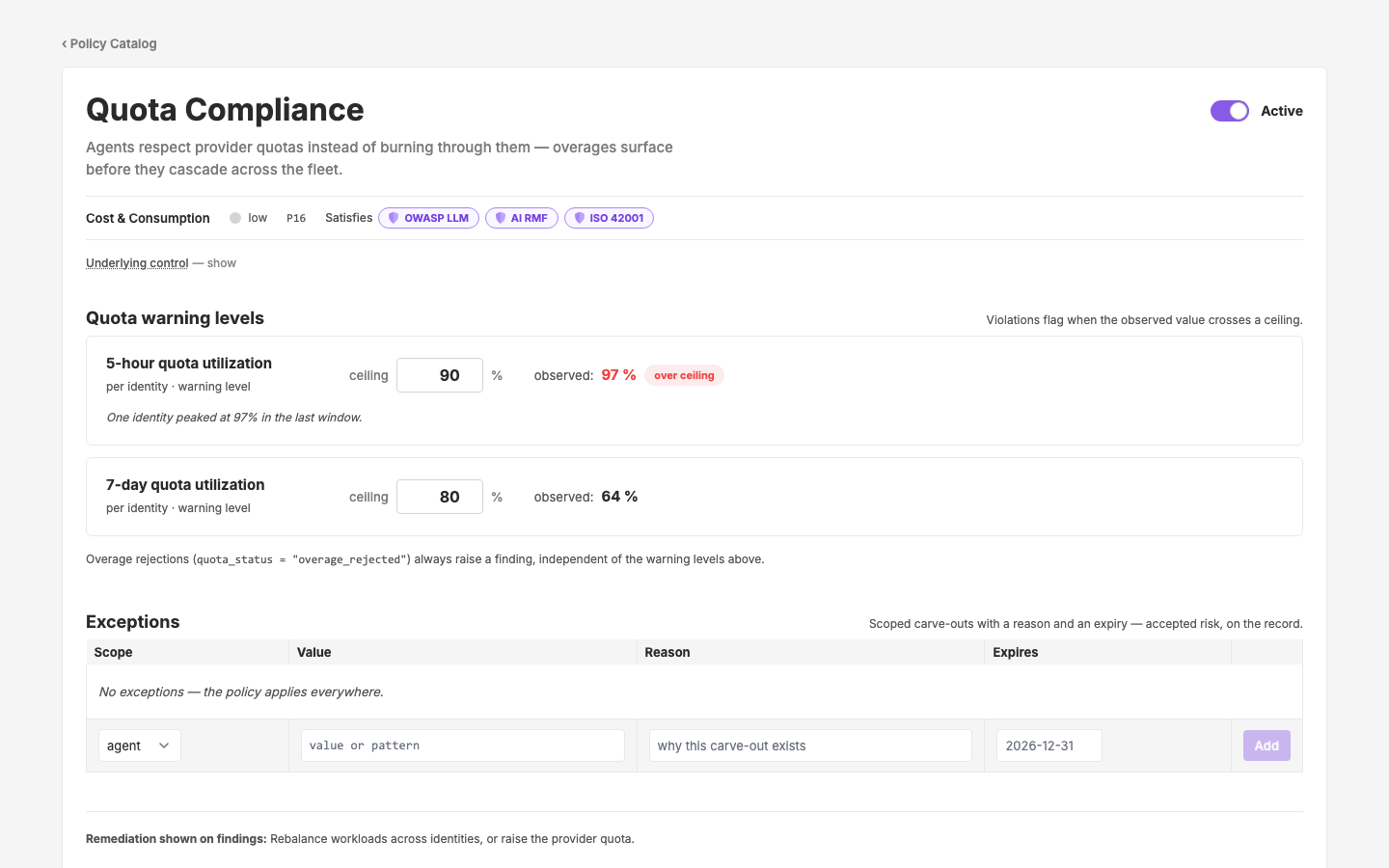The width and height of the screenshot is (1389, 868).
Task: Open the agent scope dropdown
Action: pyautogui.click(x=140, y=746)
